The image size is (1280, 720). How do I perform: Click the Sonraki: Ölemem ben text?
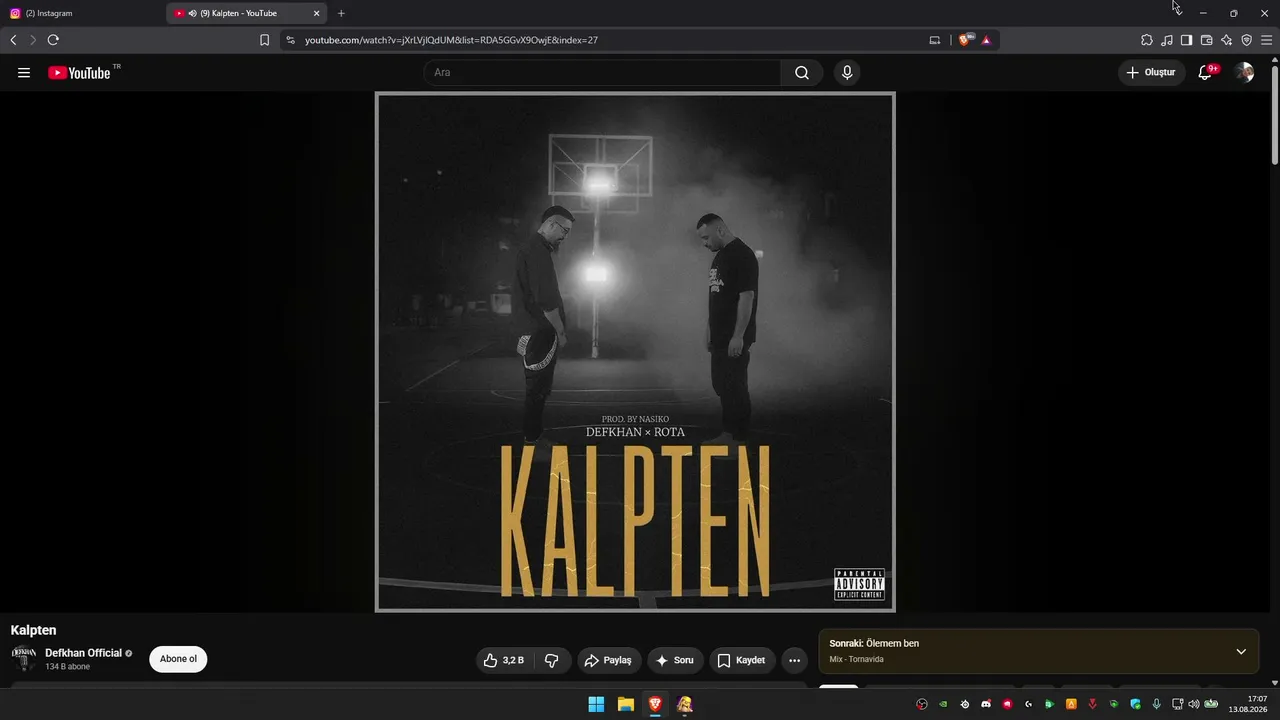click(x=874, y=643)
